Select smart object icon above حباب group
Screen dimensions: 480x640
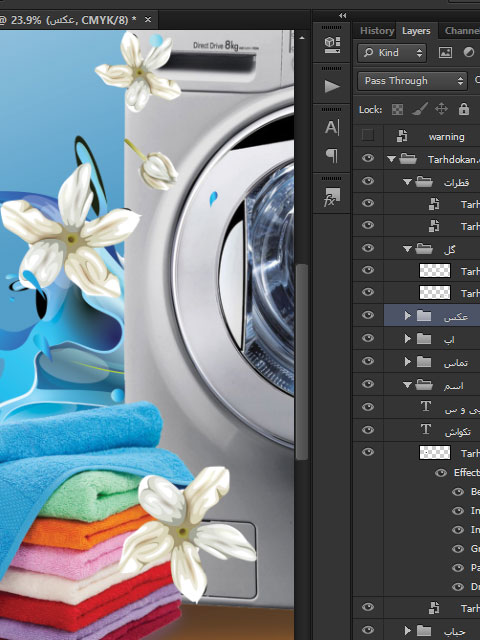434,608
